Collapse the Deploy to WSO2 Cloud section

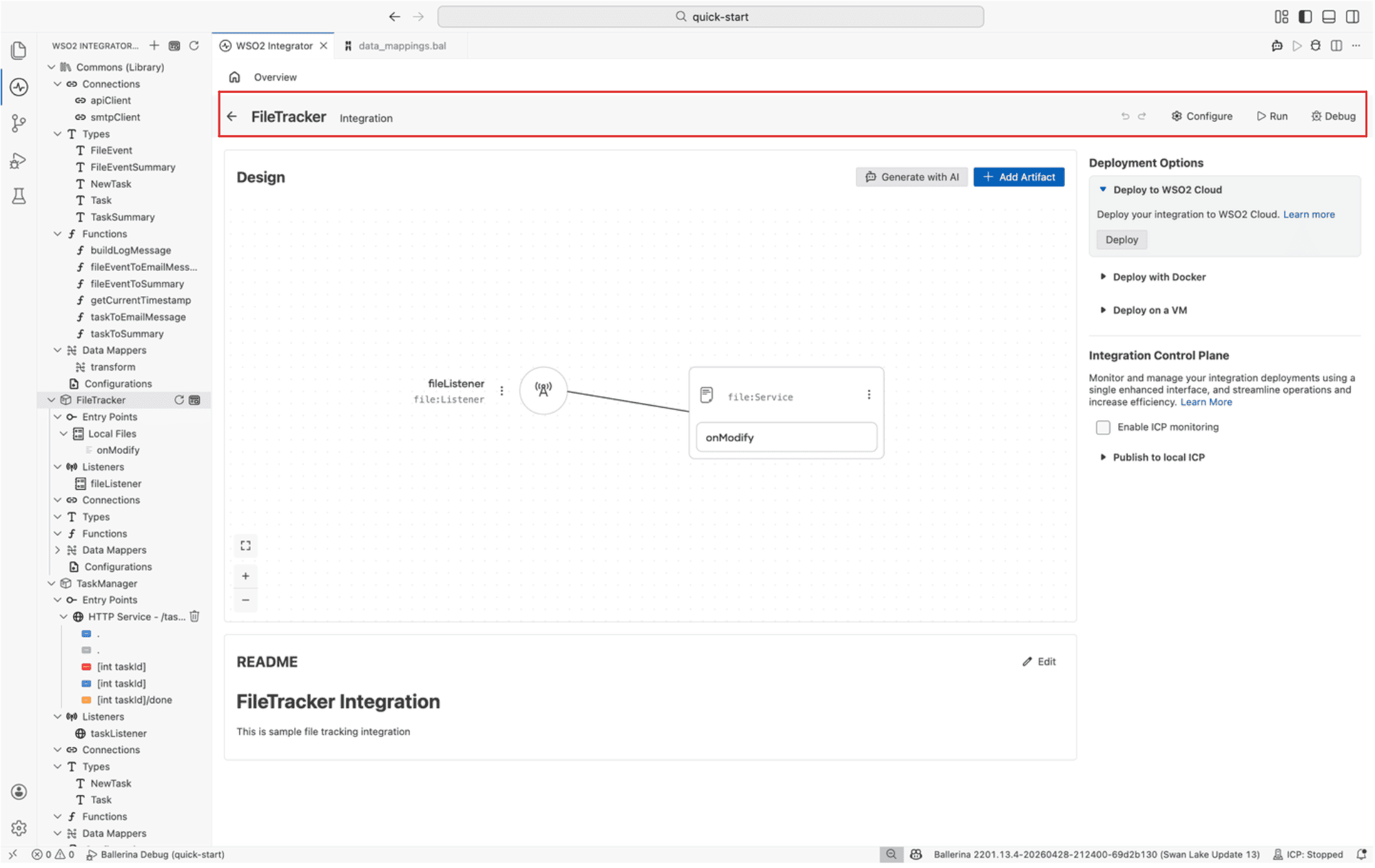(1103, 189)
